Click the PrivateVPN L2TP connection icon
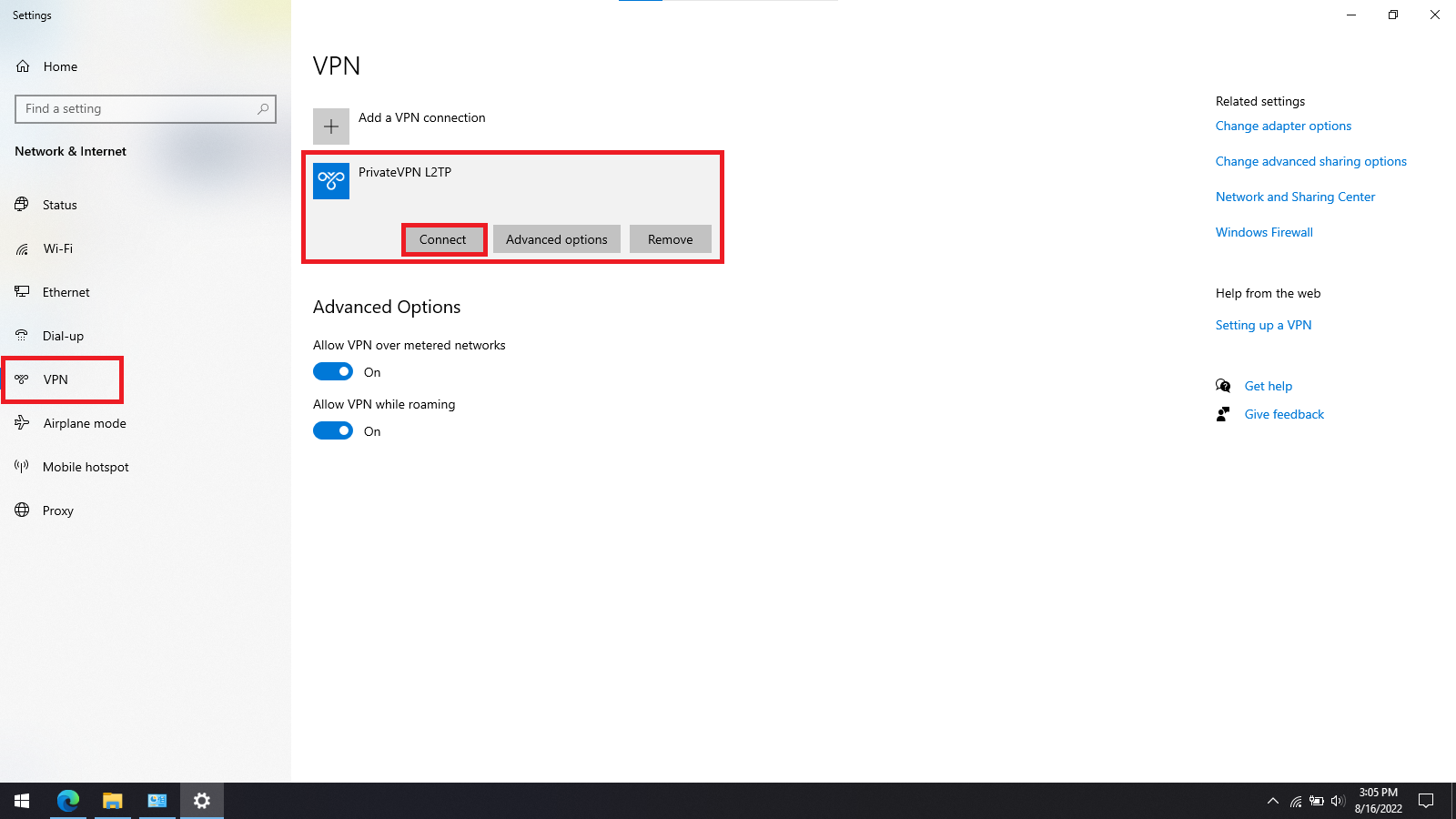 331,181
